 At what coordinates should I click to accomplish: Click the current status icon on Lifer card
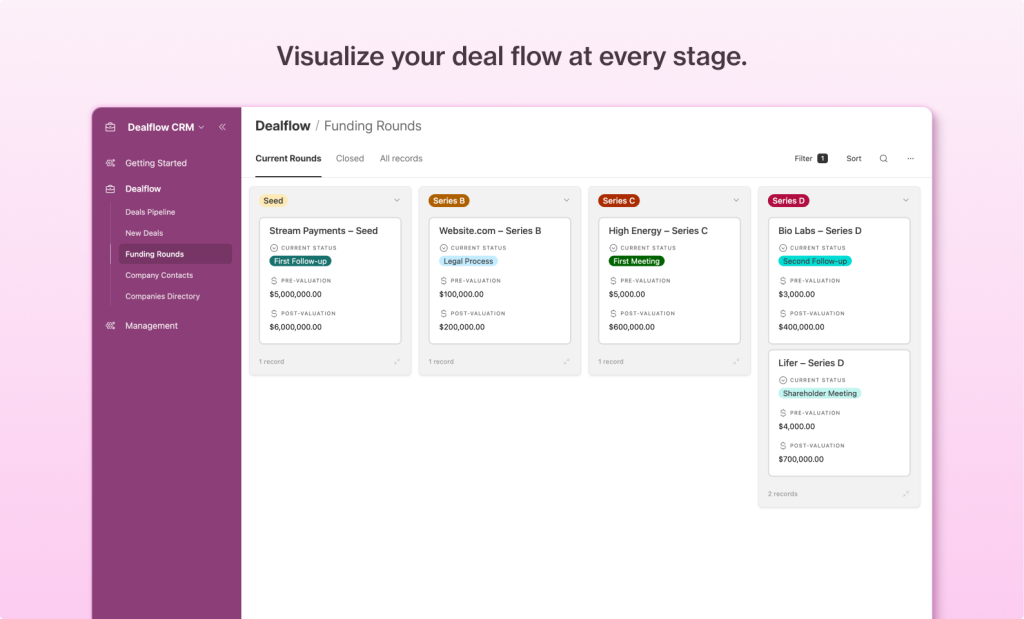tap(783, 380)
